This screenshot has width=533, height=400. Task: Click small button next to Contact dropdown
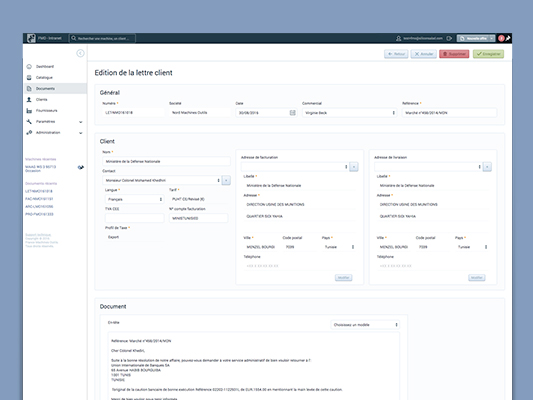(226, 180)
